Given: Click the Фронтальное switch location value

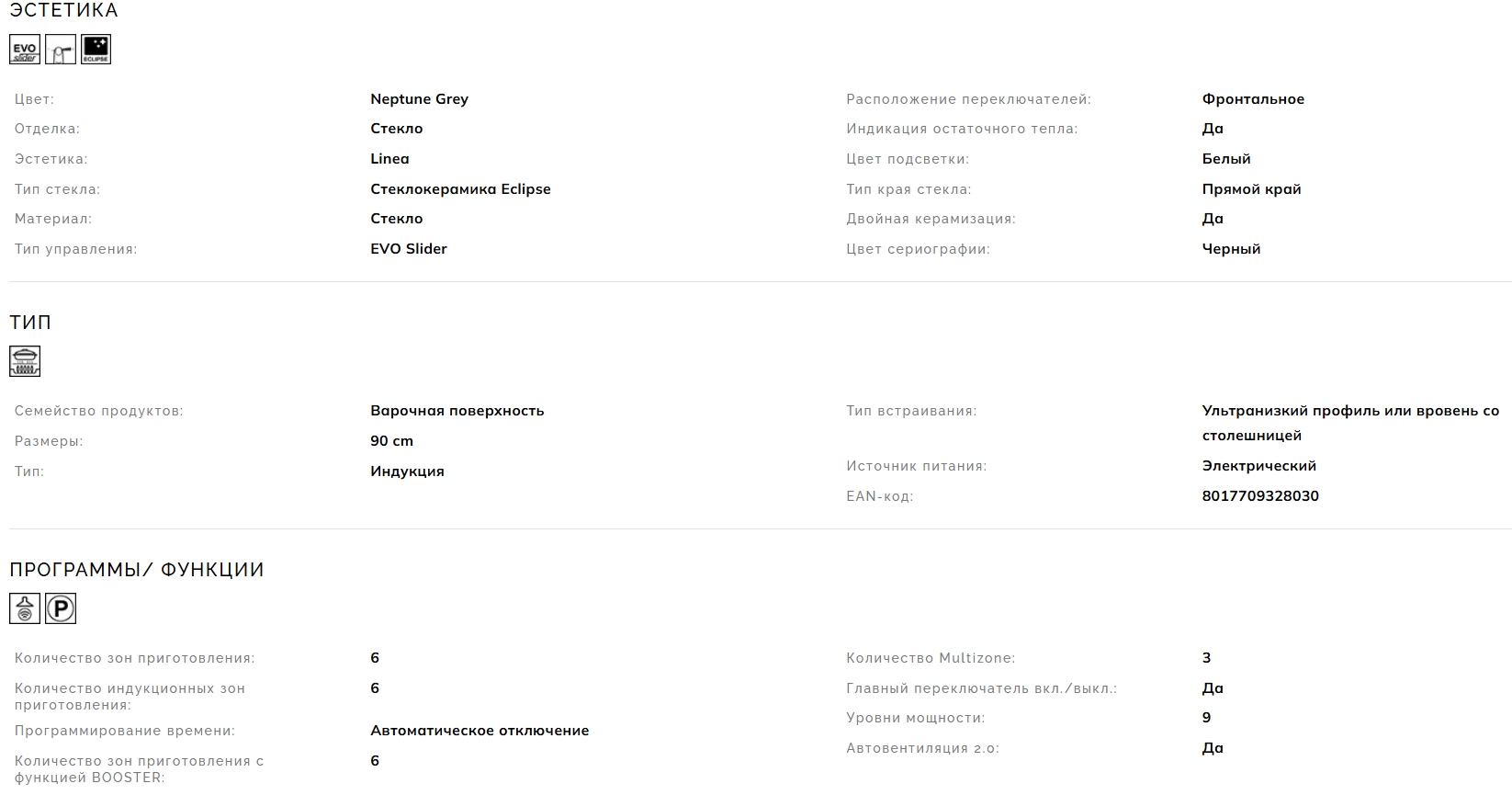Looking at the screenshot, I should click(x=1253, y=99).
